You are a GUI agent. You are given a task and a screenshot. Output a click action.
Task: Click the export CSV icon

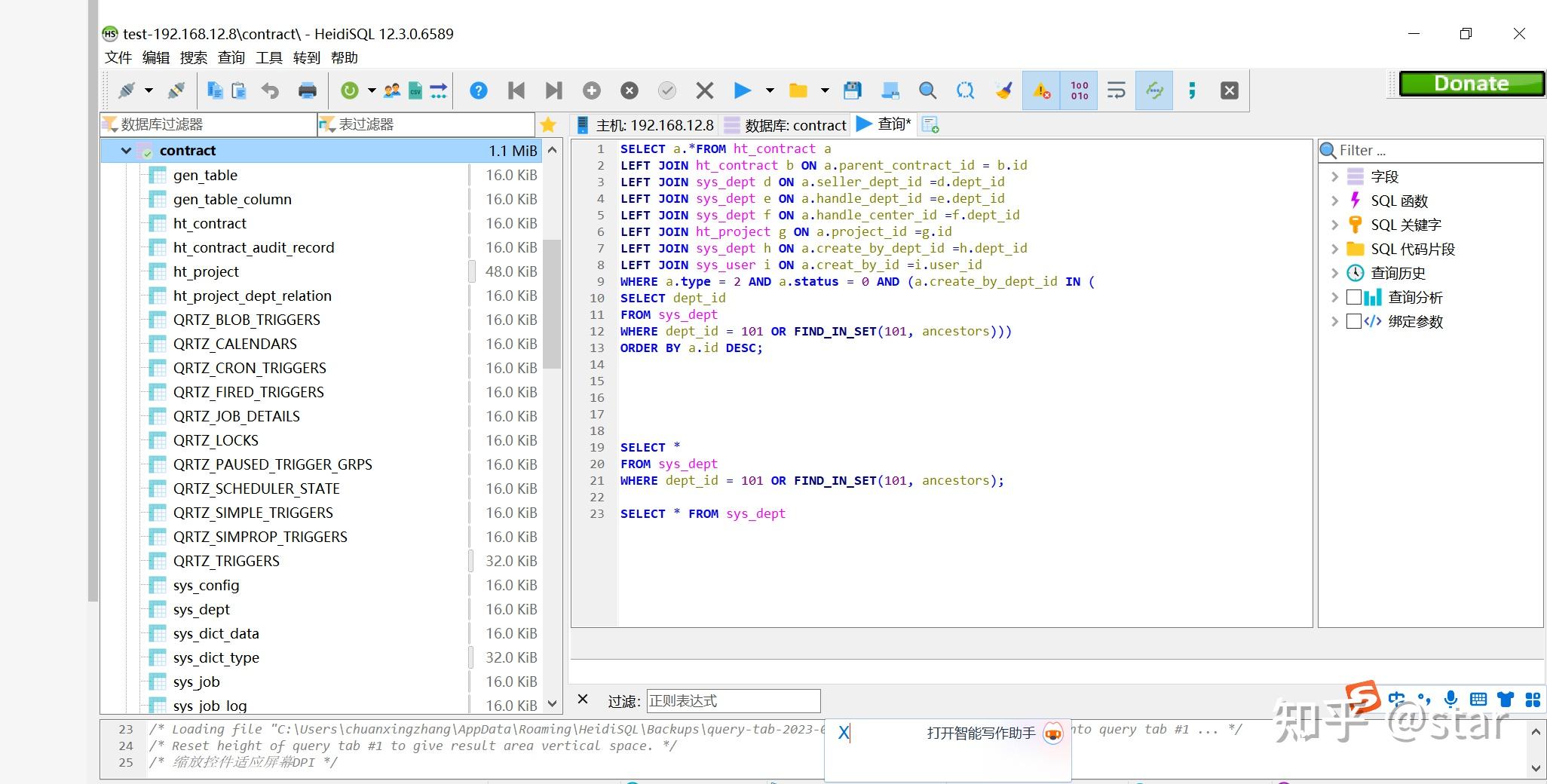coord(415,91)
